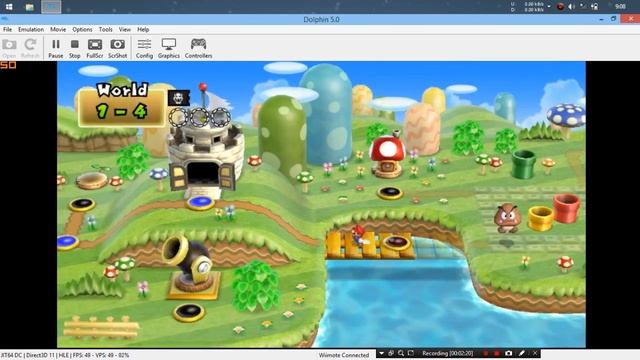Click the World 1-4 level sign
The image size is (640, 360).
122,105
